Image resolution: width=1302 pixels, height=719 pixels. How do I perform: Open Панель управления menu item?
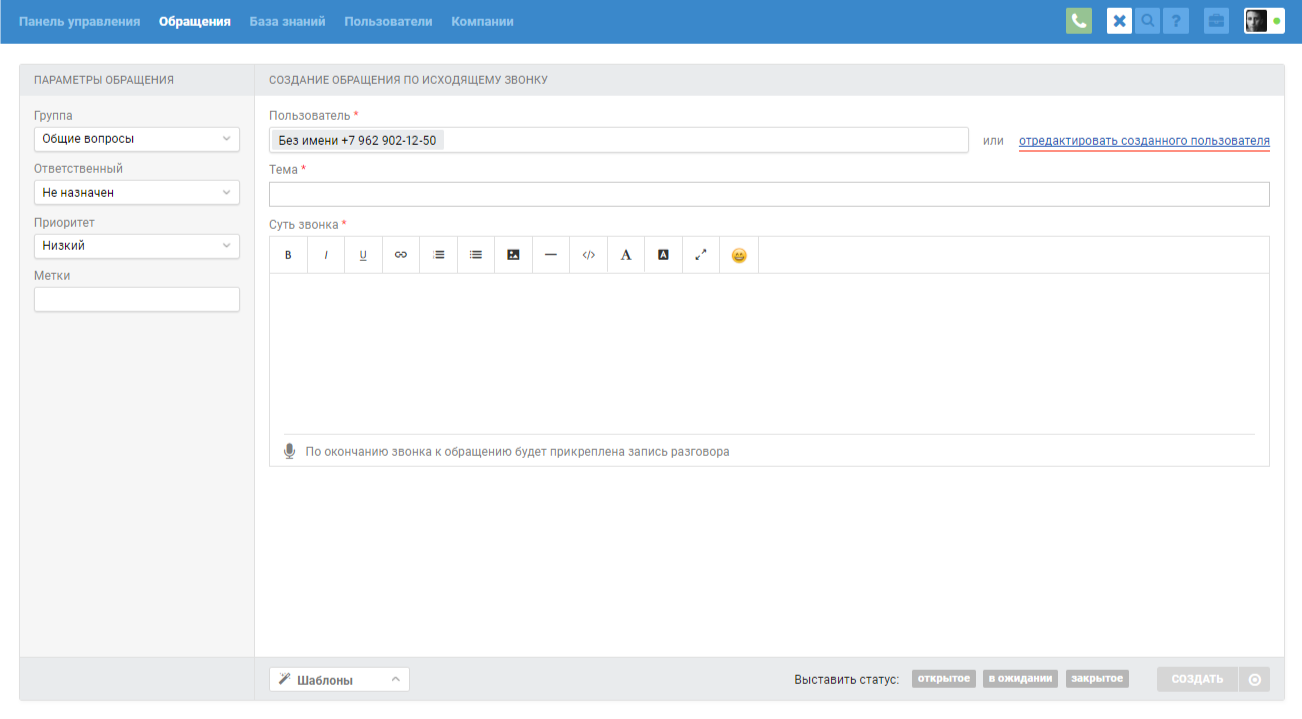(79, 21)
